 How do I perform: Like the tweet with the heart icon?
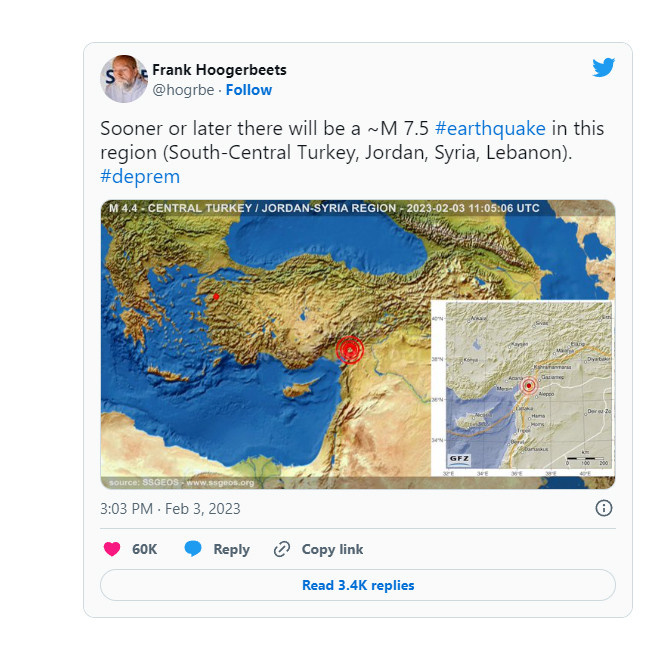(112, 549)
